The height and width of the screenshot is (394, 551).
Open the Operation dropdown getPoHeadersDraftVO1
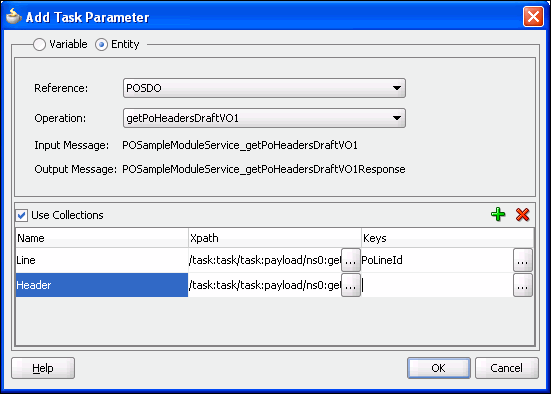[x=264, y=118]
